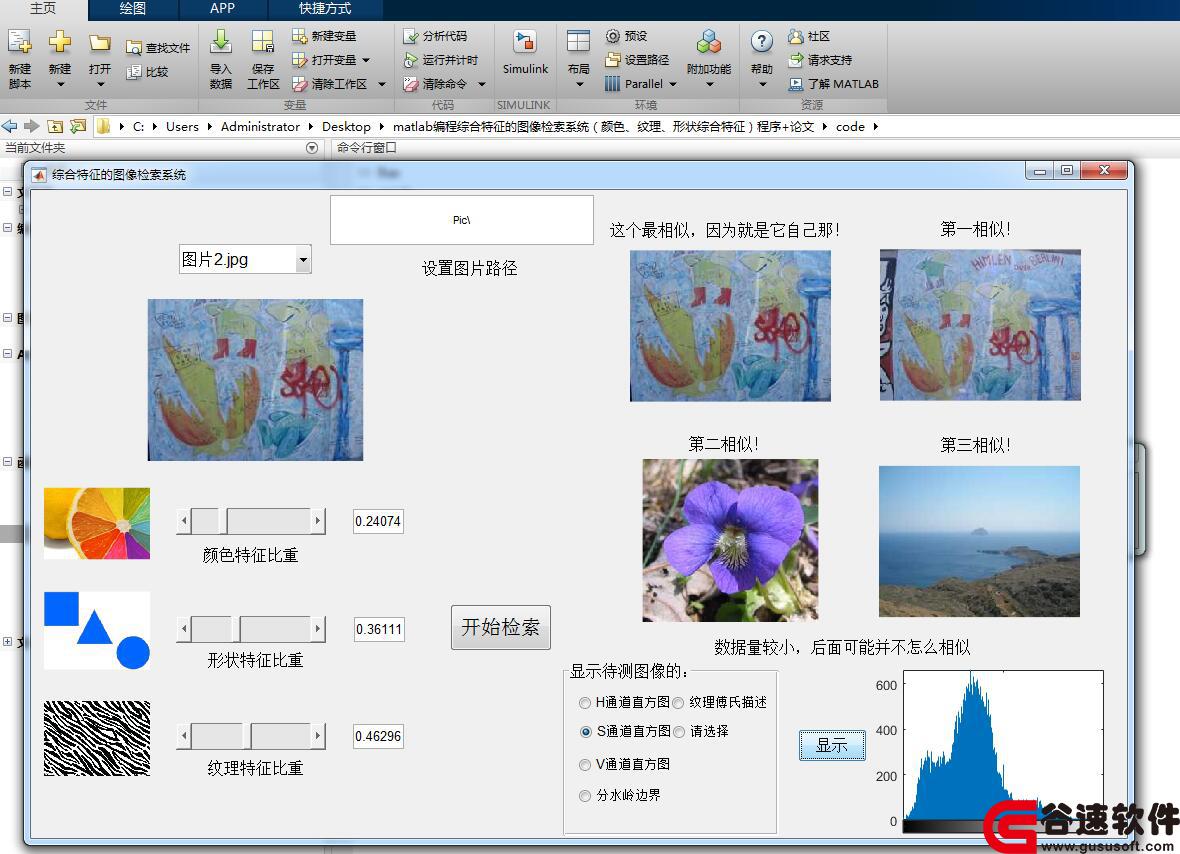The image size is (1180, 854).
Task: Click 导入数据 (Import Data) icon
Action: [220, 42]
